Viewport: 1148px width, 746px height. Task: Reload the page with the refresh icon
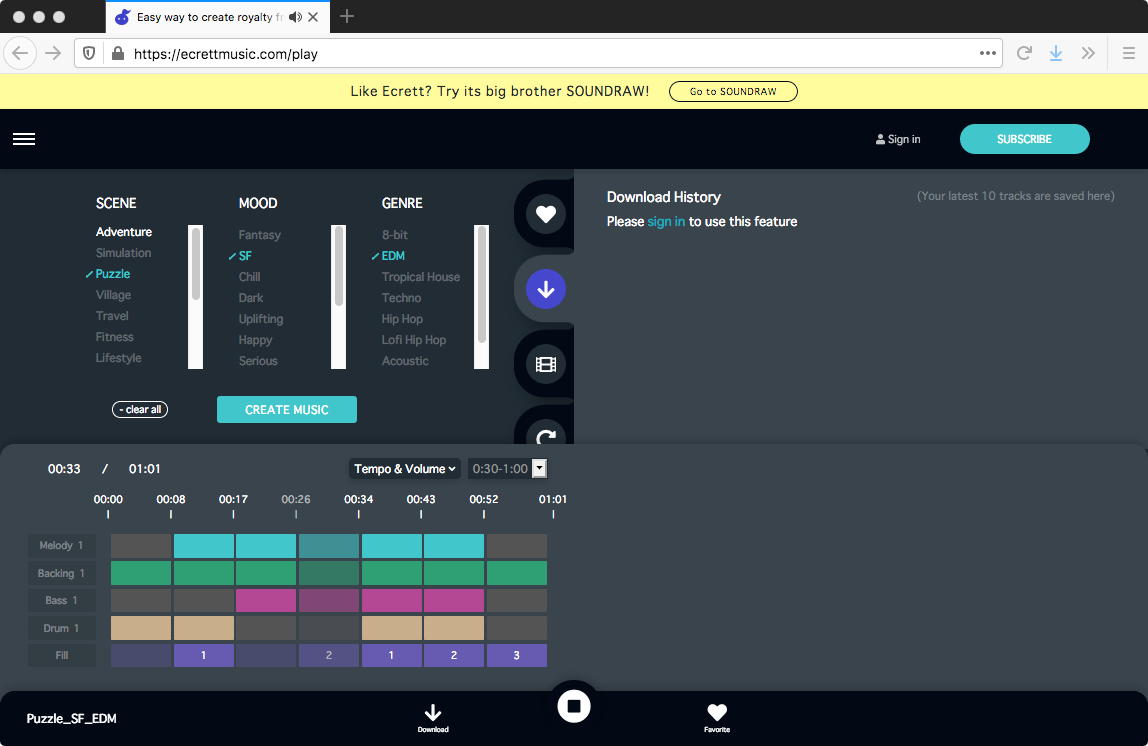click(x=1024, y=53)
